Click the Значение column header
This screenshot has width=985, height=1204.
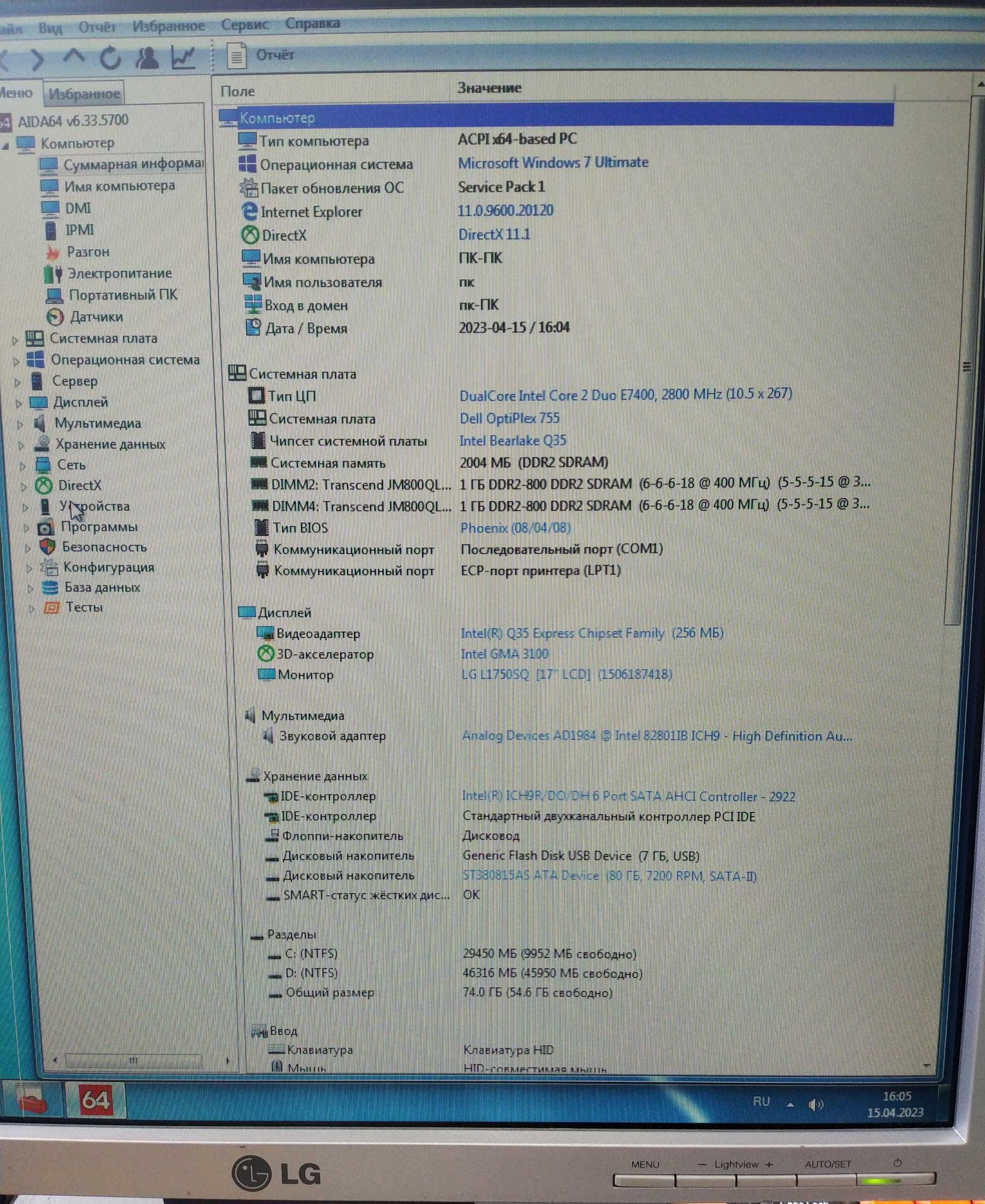(x=490, y=88)
